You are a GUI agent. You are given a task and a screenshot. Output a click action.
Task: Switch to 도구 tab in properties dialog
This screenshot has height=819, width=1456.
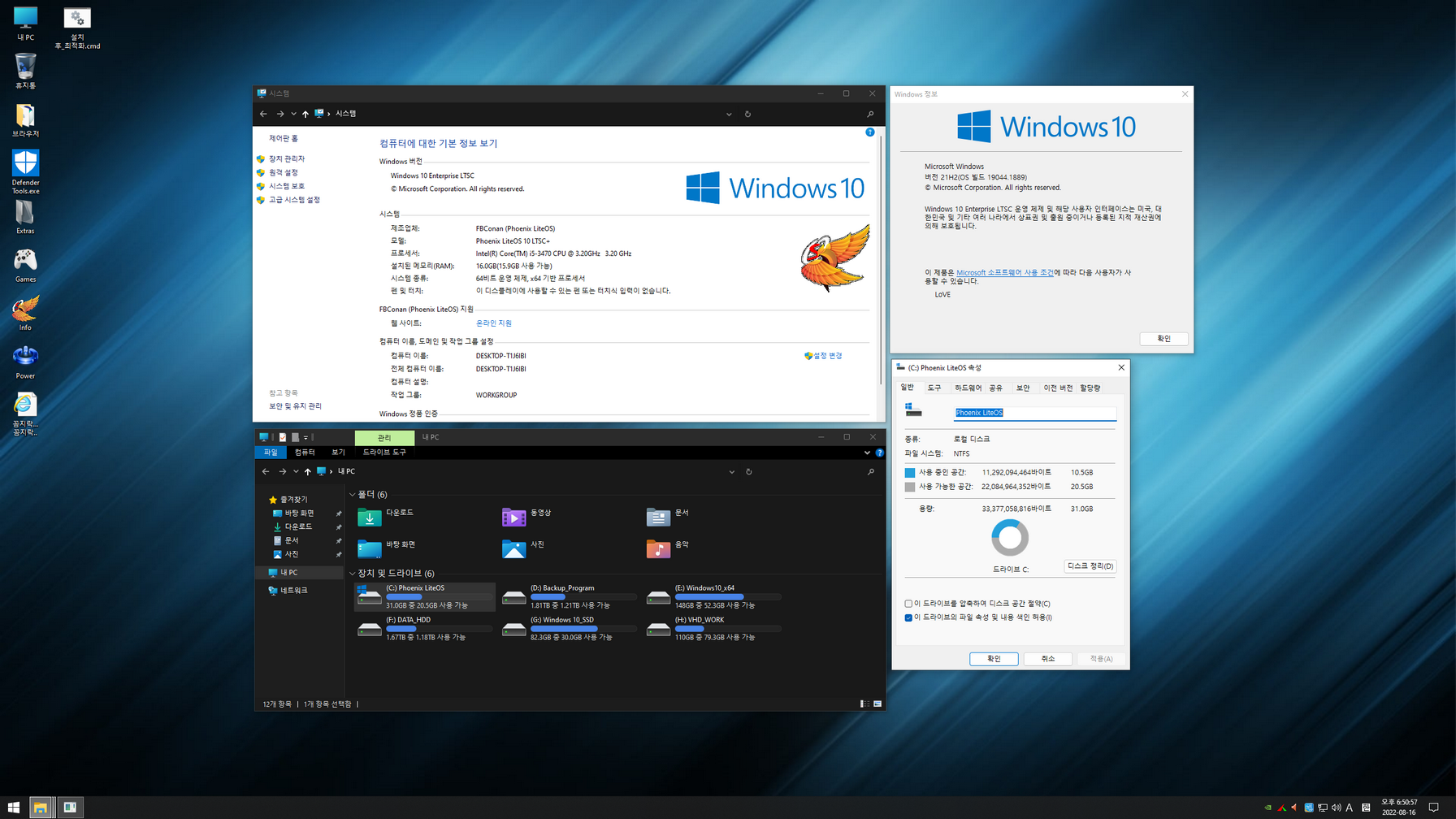coord(934,388)
